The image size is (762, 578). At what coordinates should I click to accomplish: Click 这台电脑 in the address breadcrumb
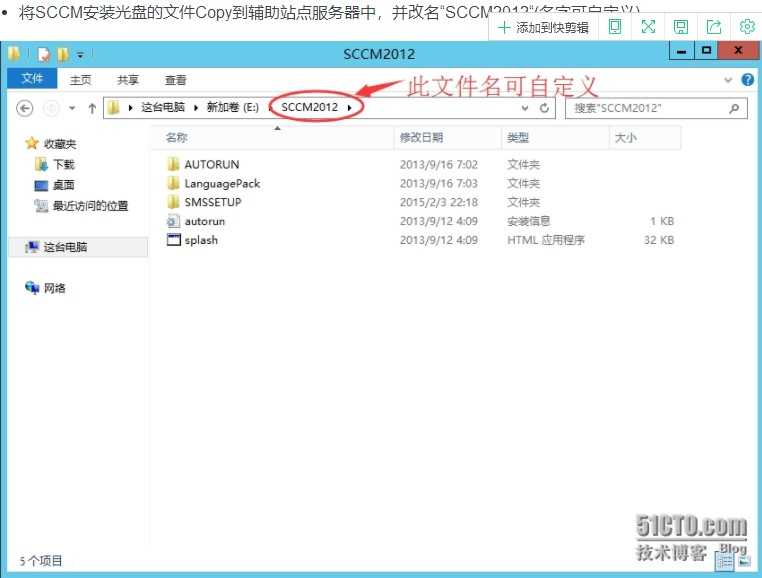point(163,107)
